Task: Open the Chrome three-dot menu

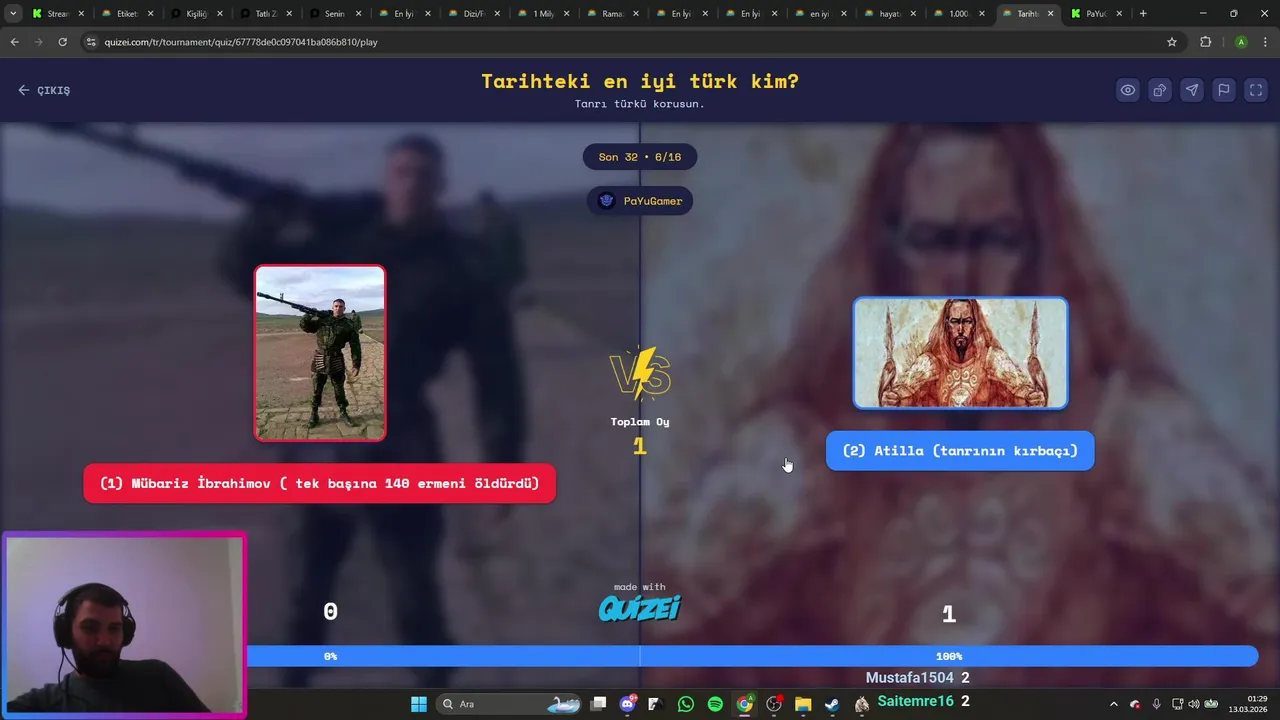Action: [1266, 42]
